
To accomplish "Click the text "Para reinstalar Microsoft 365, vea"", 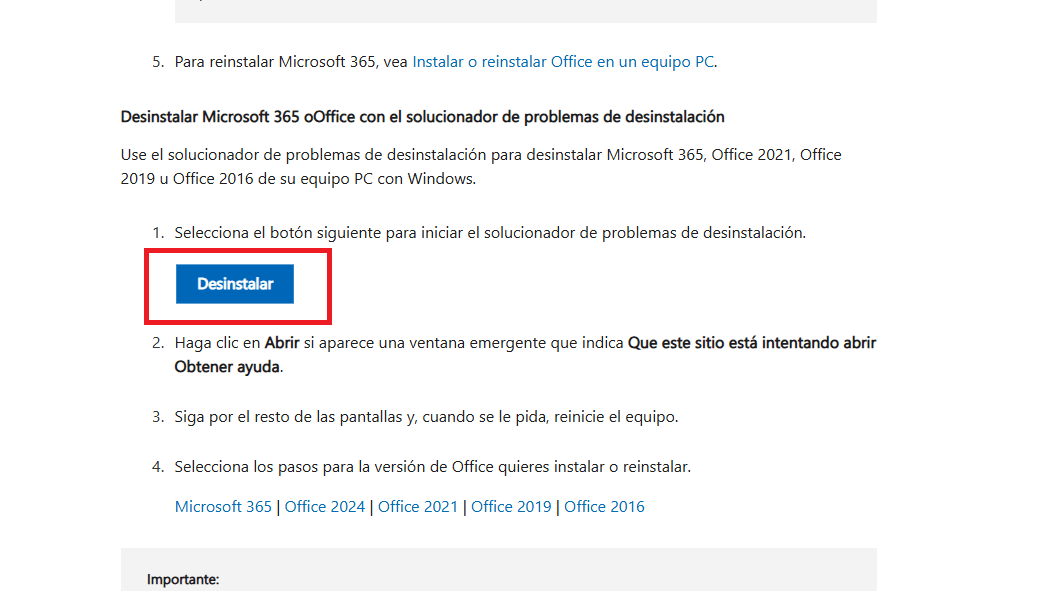I will point(291,62).
